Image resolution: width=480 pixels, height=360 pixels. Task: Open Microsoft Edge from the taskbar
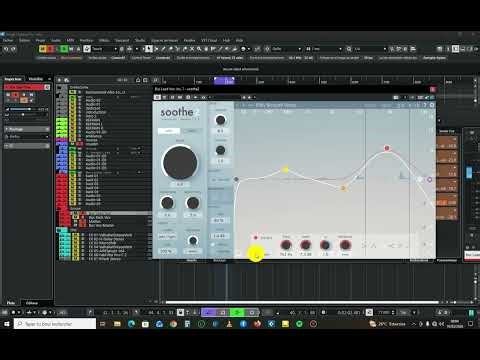tap(131, 324)
